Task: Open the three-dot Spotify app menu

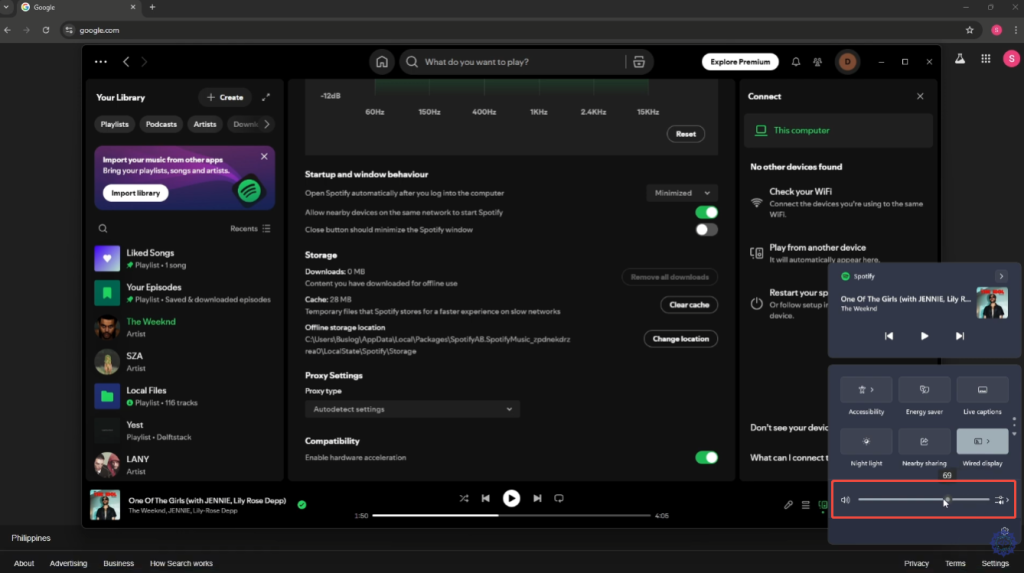Action: (101, 62)
